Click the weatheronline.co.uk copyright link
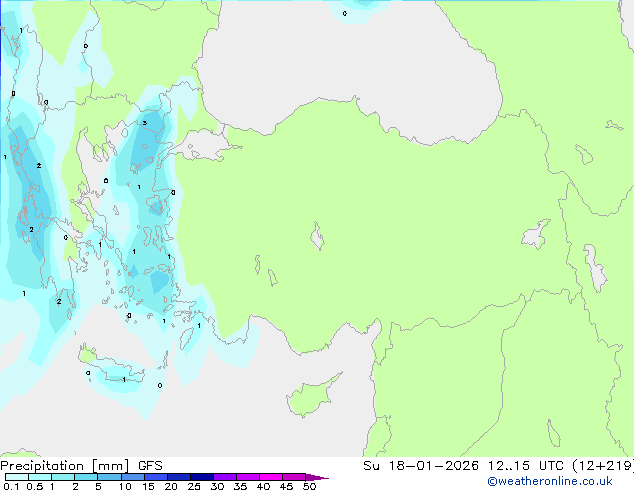Viewport: 634px width, 490px height. tap(550, 481)
